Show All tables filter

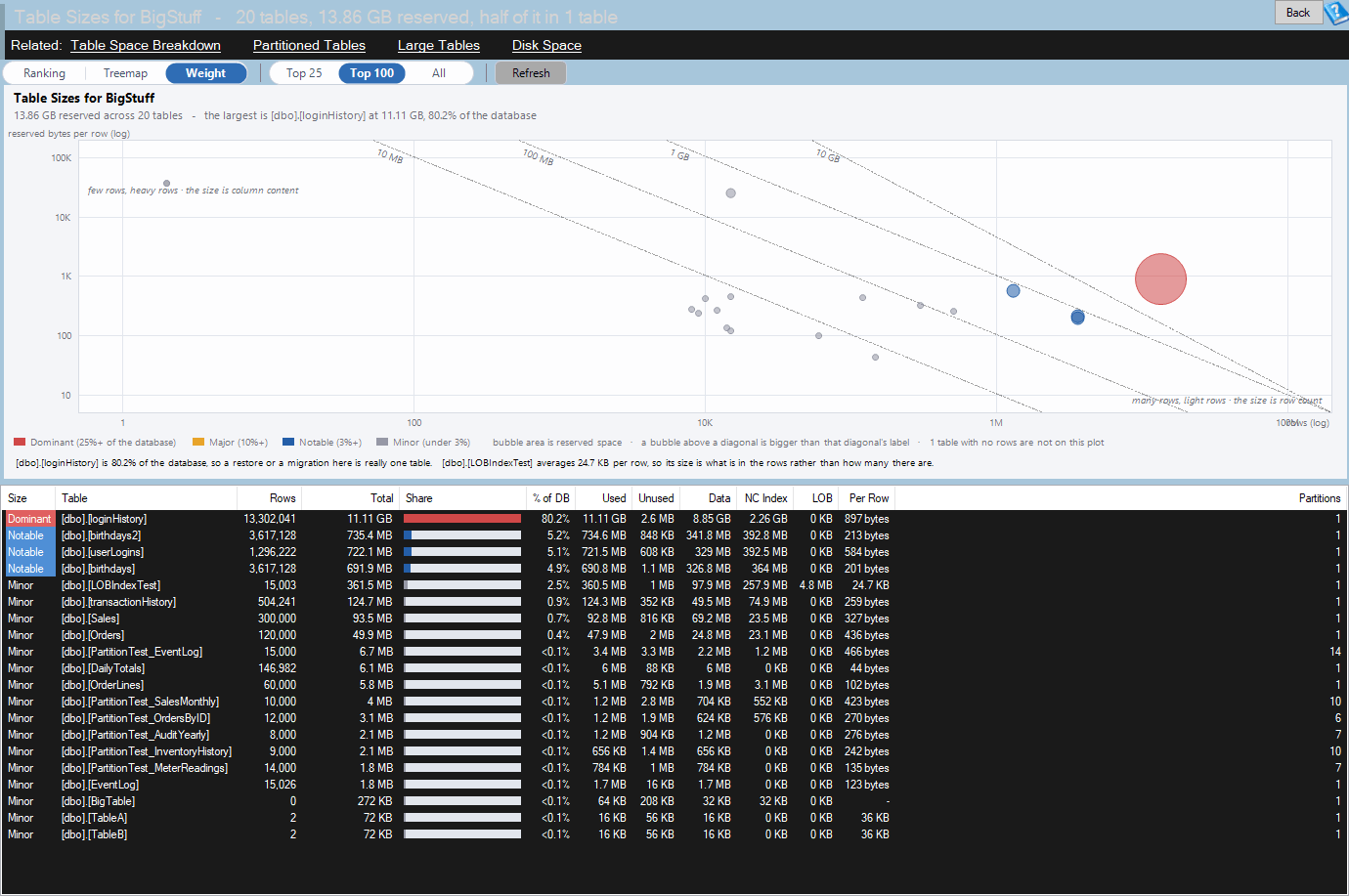coord(439,73)
